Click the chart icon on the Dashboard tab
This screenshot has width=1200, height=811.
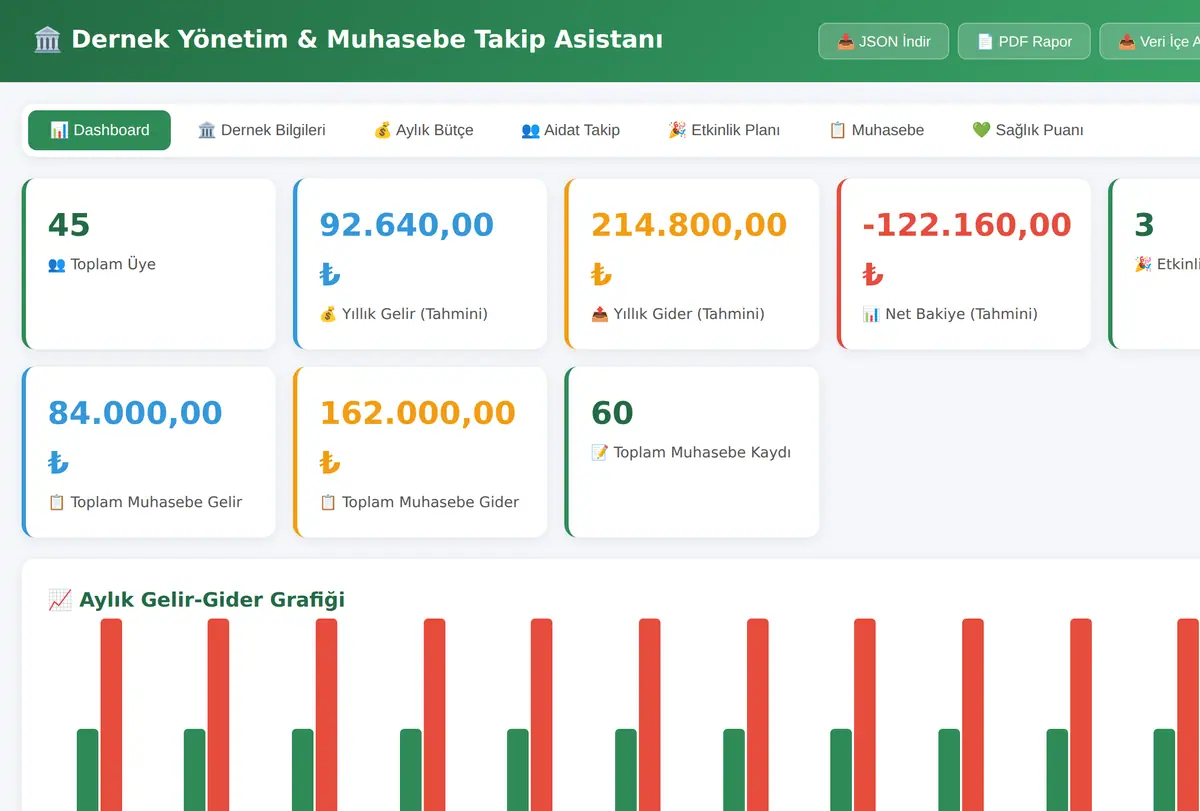tap(59, 130)
